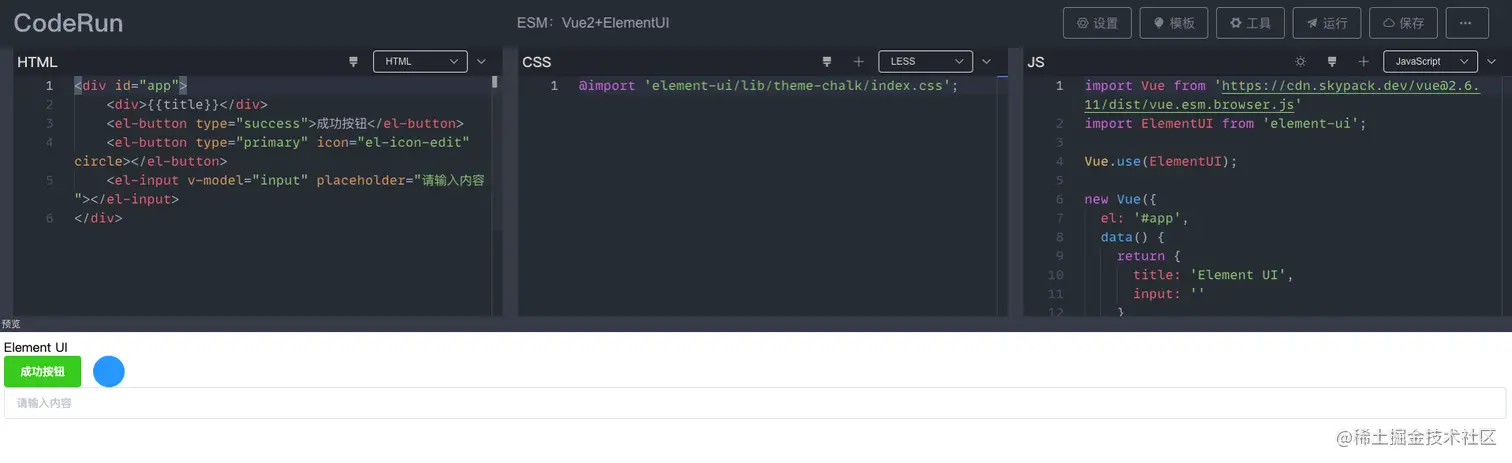This screenshot has height=463, width=1512.
Task: Click the plus icon in CSS panel
Action: point(858,62)
